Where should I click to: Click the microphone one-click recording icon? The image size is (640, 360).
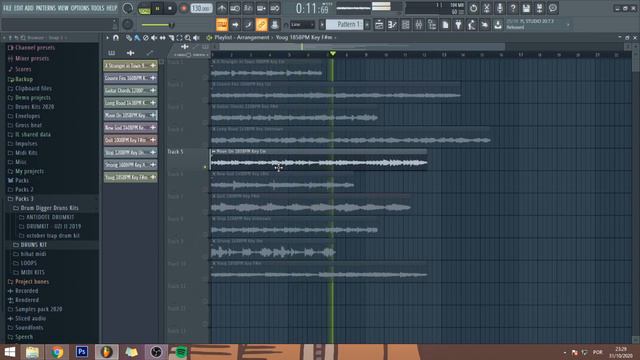click(x=500, y=8)
